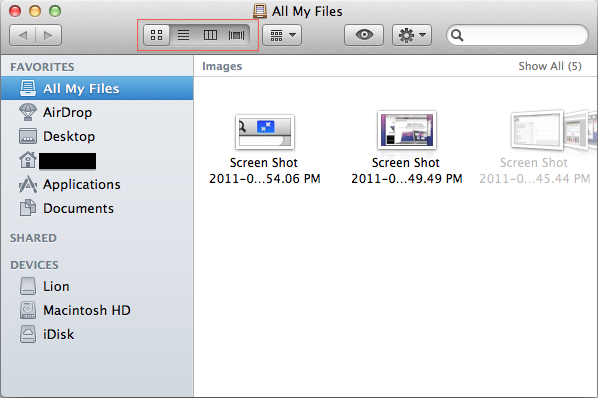Screen dimensions: 598x398
Task: Select Screen Shot 2011-0...49.49 PM thumbnail
Action: click(x=407, y=130)
